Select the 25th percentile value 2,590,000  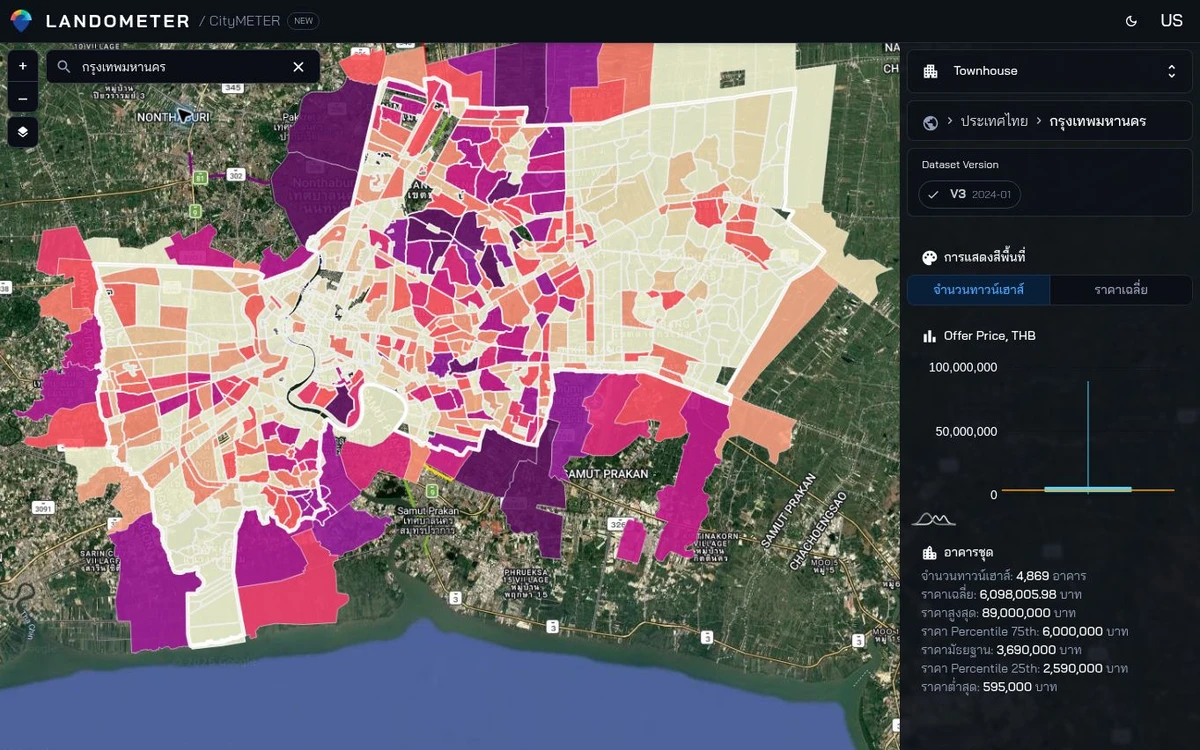coord(1075,668)
